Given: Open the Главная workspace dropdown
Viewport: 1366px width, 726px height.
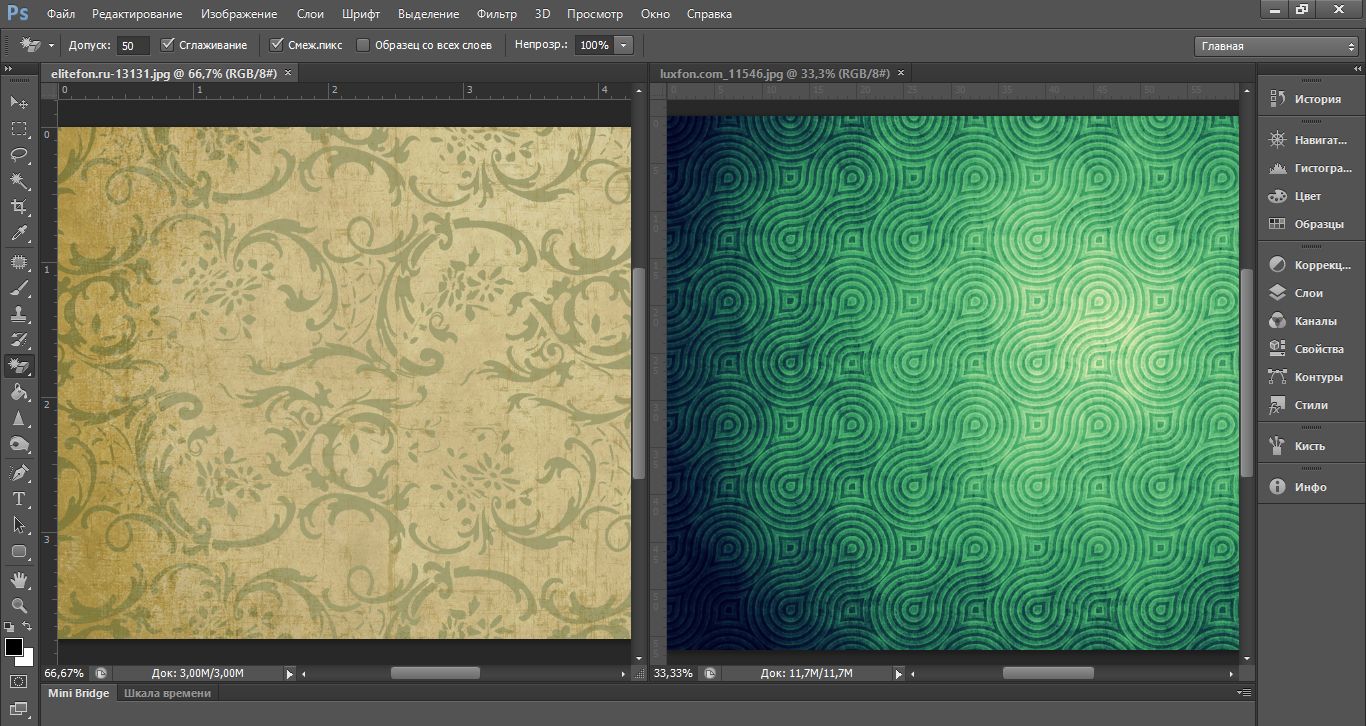Looking at the screenshot, I should [1276, 46].
